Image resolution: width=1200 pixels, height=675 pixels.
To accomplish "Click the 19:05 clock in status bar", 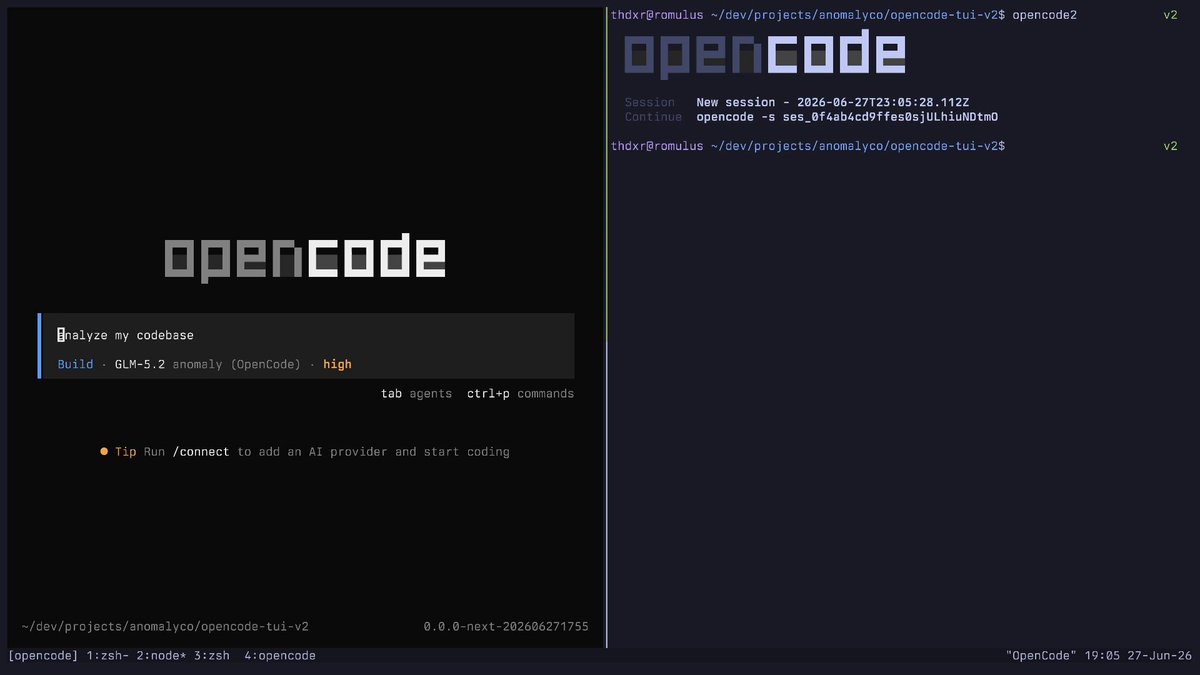I will (1101, 656).
